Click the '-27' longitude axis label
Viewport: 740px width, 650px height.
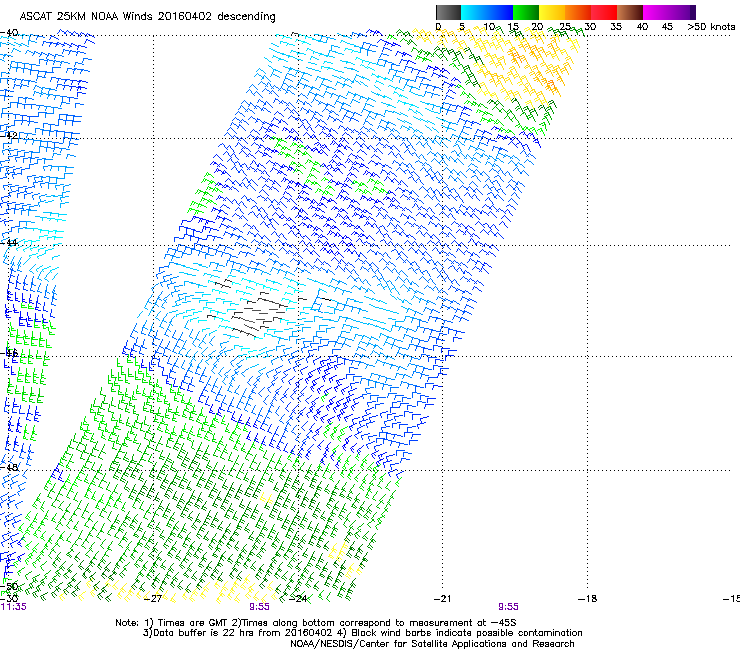pyautogui.click(x=153, y=599)
